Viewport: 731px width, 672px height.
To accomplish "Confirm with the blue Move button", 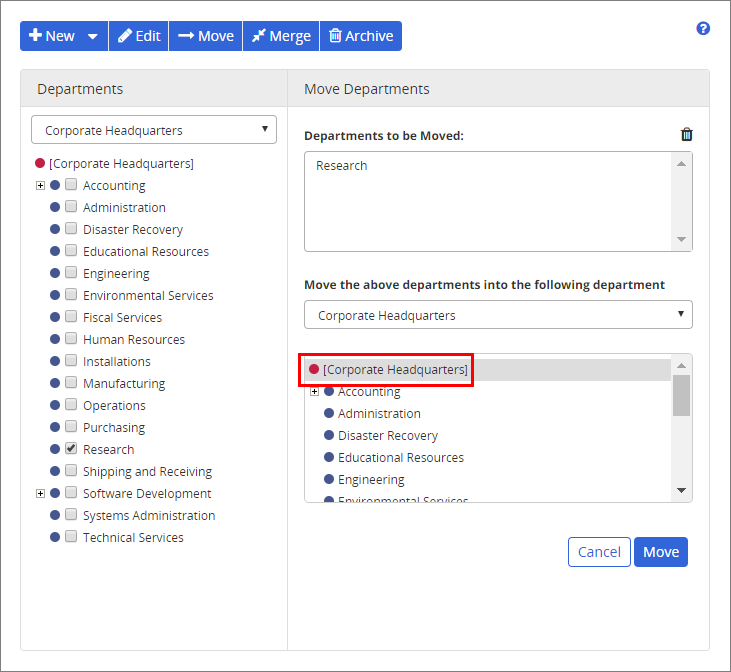I will tap(660, 552).
